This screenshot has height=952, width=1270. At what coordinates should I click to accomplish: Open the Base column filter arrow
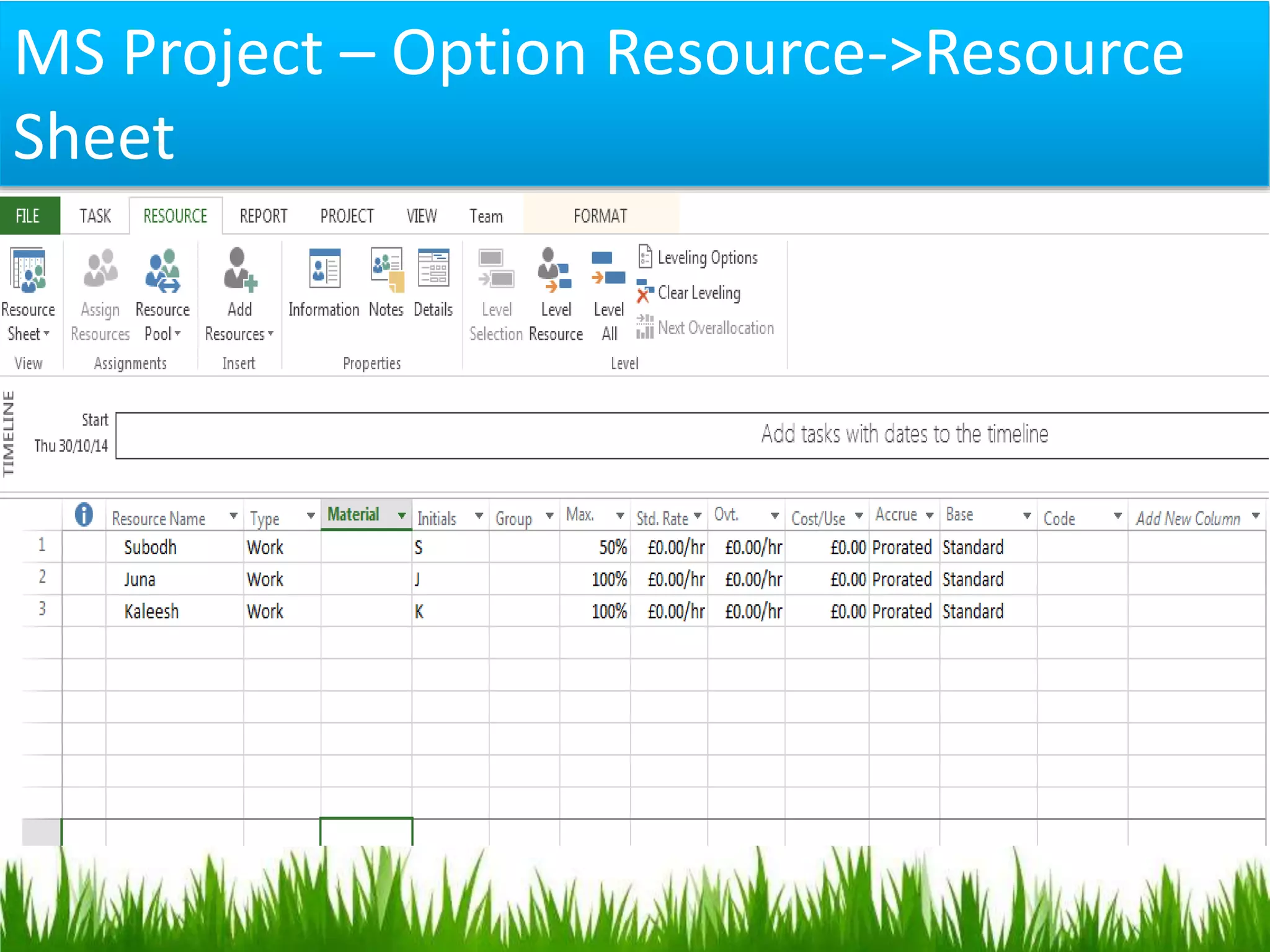(x=1027, y=516)
